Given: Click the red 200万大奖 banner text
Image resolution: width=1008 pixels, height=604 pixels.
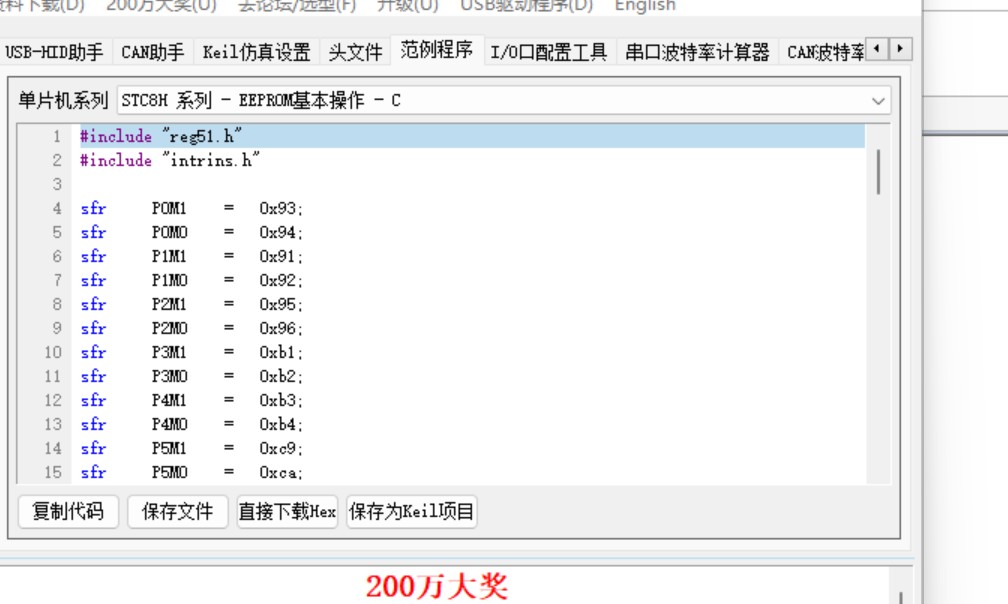Looking at the screenshot, I should click(x=437, y=587).
